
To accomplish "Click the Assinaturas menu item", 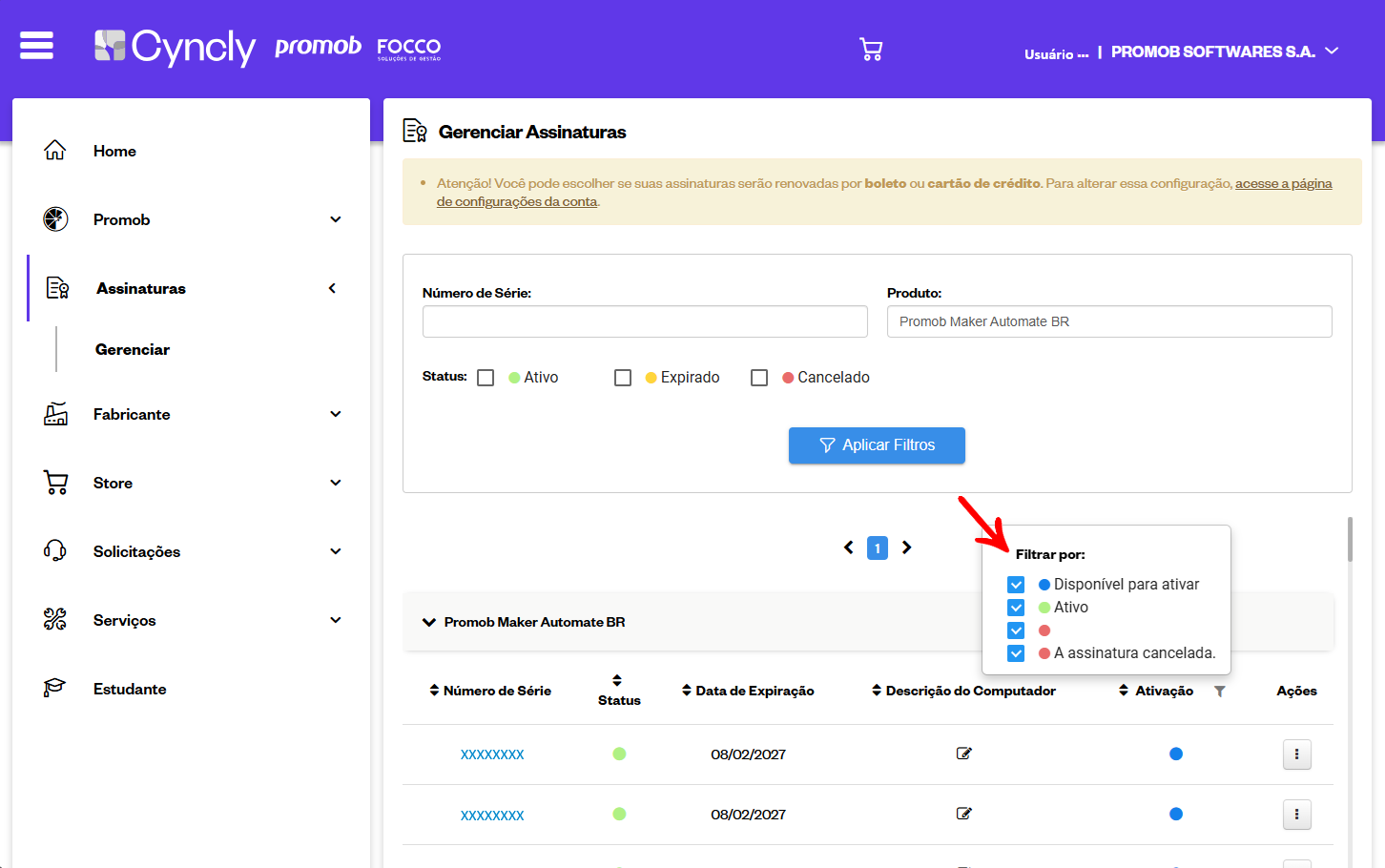I will [141, 288].
